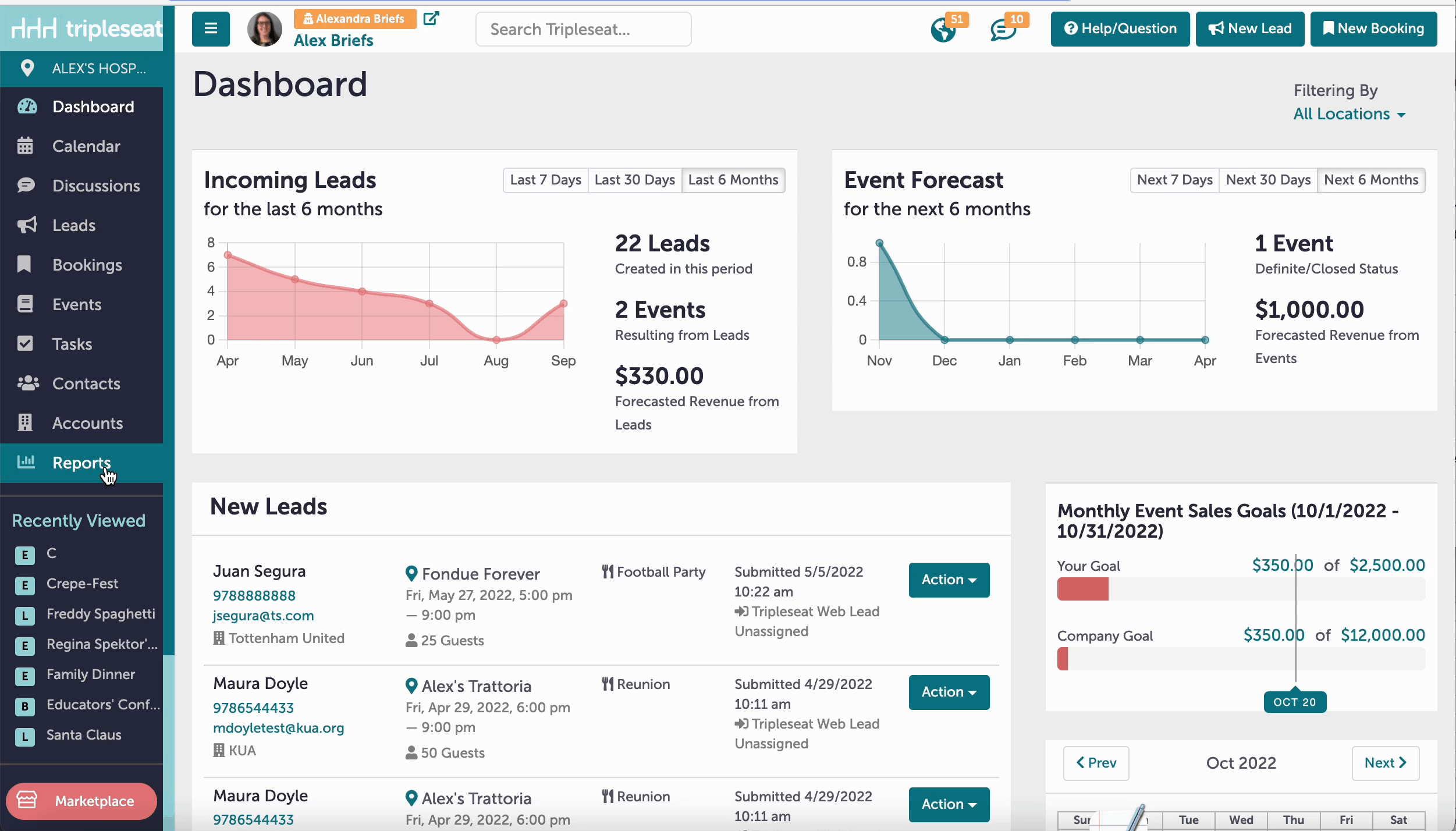Open recently viewed Santa Claus

(84, 735)
